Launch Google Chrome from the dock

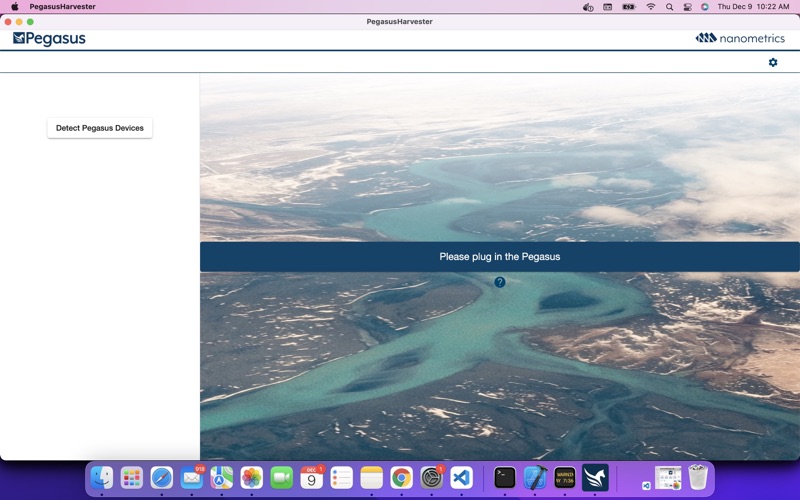click(x=401, y=478)
